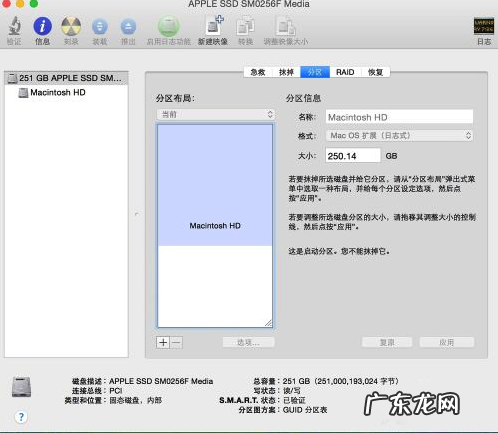Click the 分区布局 label
This screenshot has width=498, height=433.
[175, 98]
